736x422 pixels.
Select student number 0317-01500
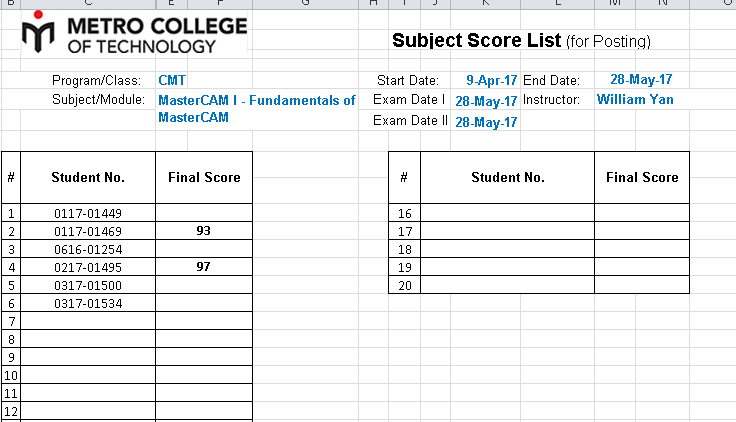pyautogui.click(x=88, y=285)
